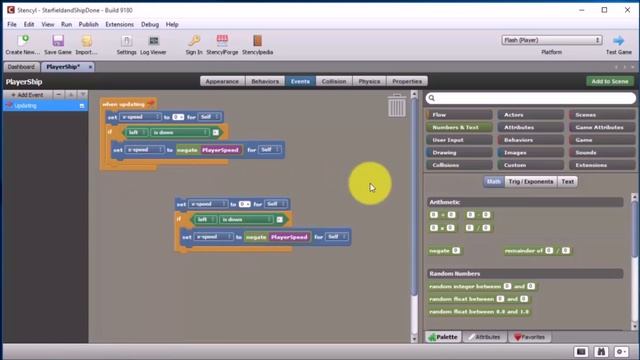Switch to the Physics tab
Screen dimensions: 640x360
(x=369, y=81)
